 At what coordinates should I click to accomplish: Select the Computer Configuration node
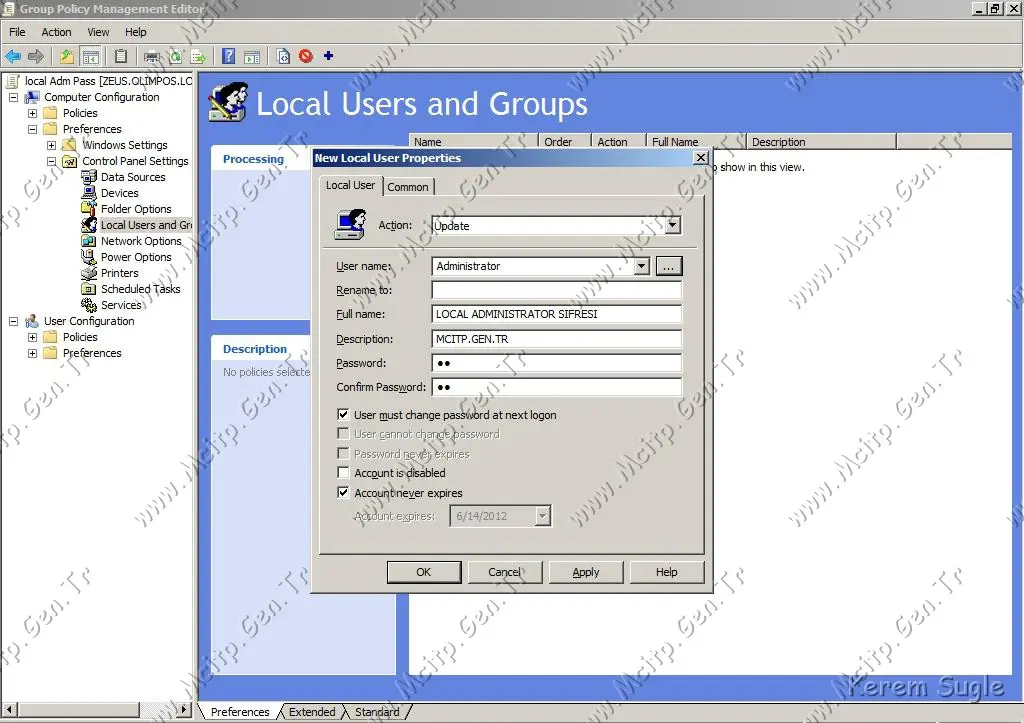pos(101,97)
